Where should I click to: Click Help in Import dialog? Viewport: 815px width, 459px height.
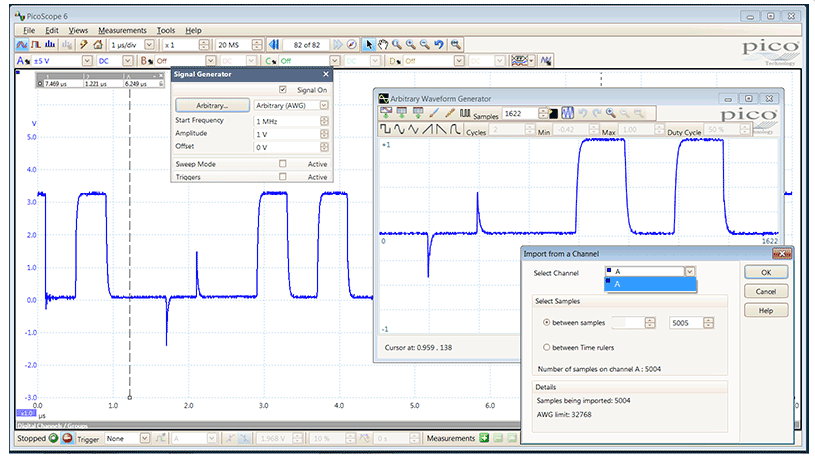click(x=766, y=310)
